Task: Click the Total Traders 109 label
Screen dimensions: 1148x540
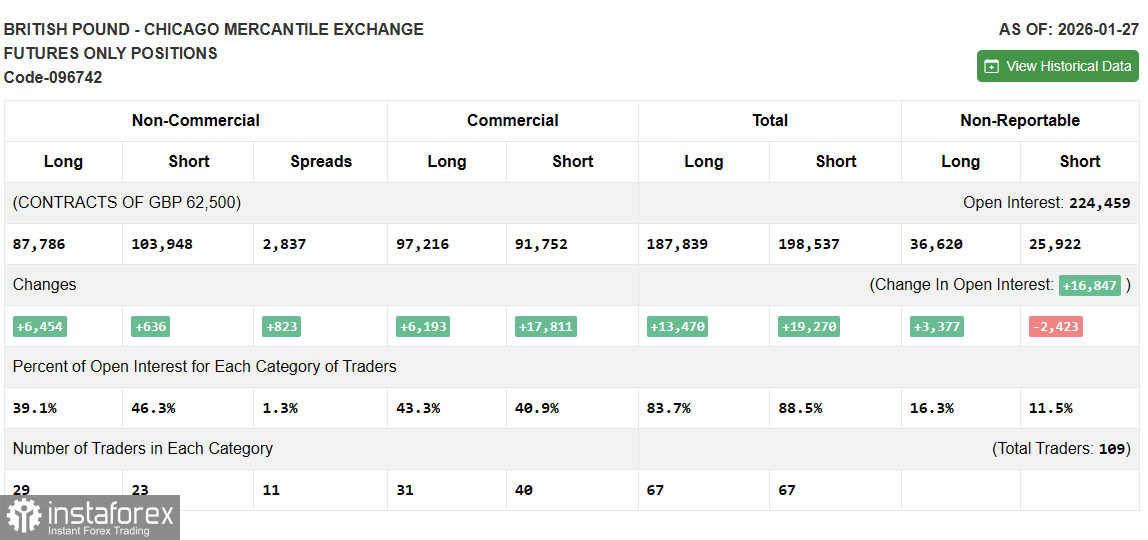Action: (1060, 448)
